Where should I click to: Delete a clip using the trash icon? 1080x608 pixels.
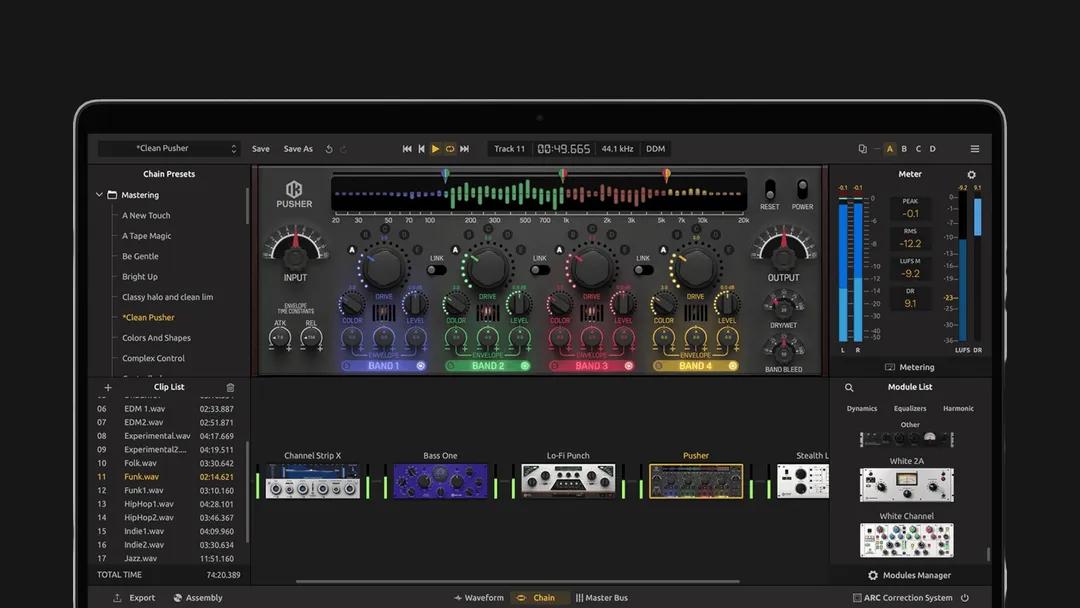(230, 387)
